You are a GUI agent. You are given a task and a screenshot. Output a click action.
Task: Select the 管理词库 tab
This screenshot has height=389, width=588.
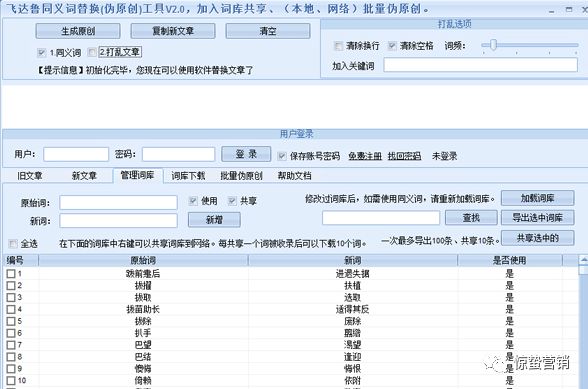[137, 175]
